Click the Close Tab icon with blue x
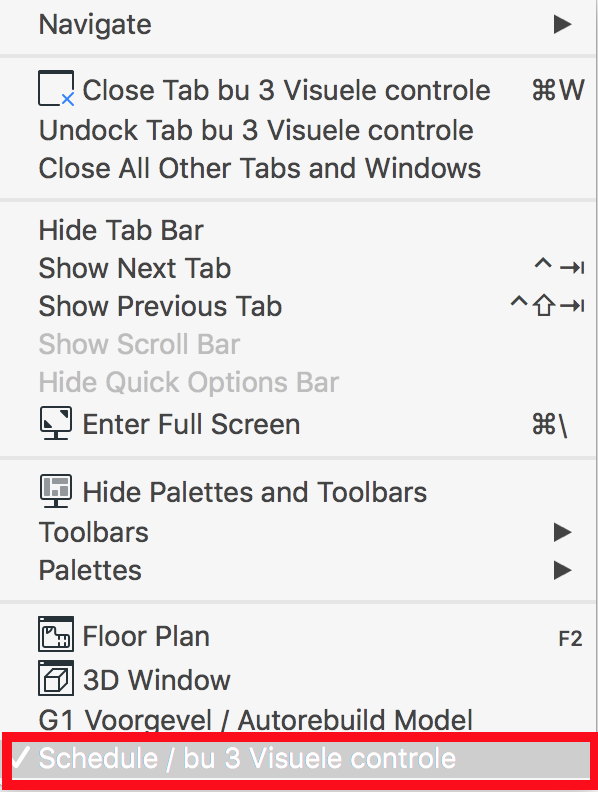598x792 pixels. click(56, 88)
